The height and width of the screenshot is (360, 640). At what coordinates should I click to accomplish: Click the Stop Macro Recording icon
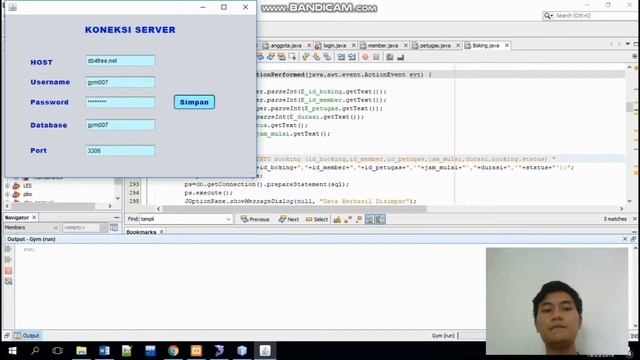pyautogui.click(x=376, y=57)
